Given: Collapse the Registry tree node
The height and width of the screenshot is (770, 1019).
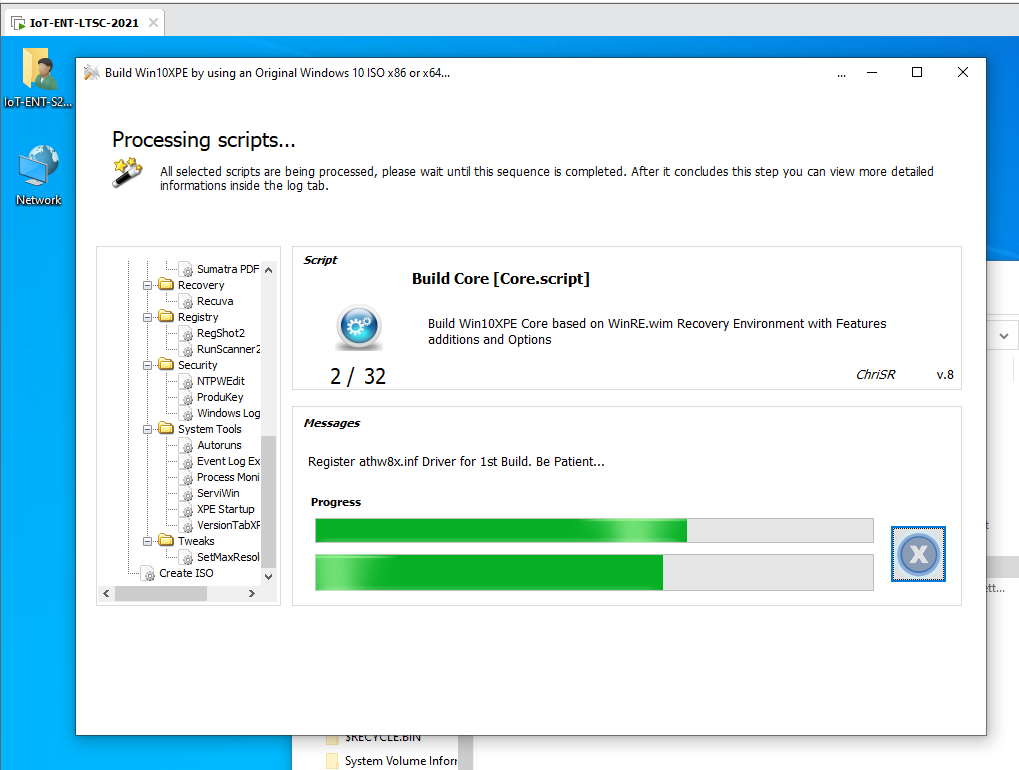Looking at the screenshot, I should coord(148,317).
